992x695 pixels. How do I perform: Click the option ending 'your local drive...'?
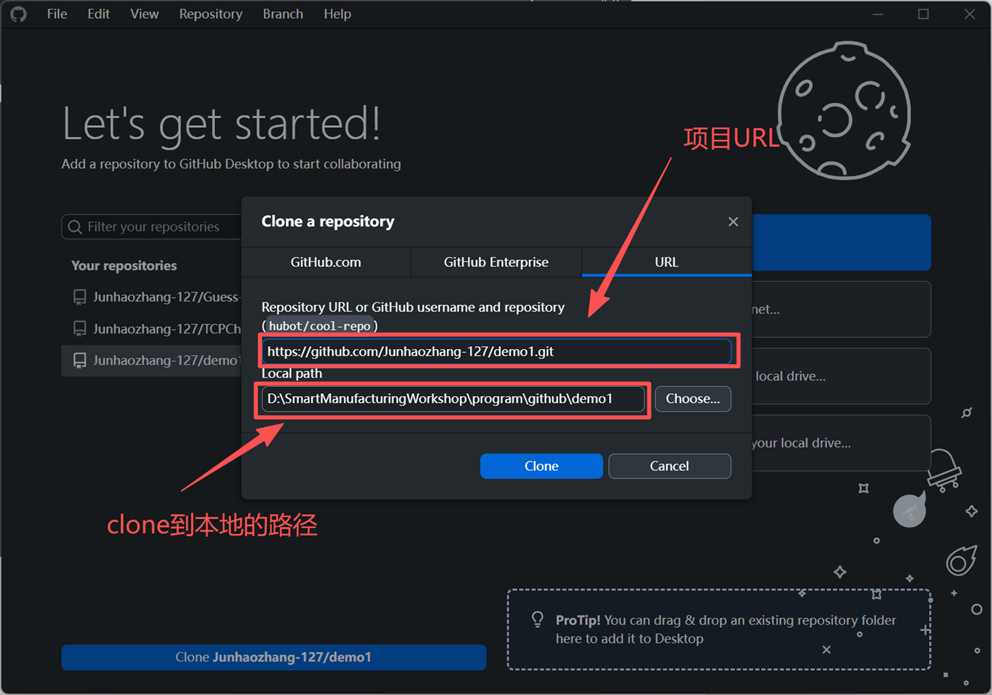pos(841,443)
